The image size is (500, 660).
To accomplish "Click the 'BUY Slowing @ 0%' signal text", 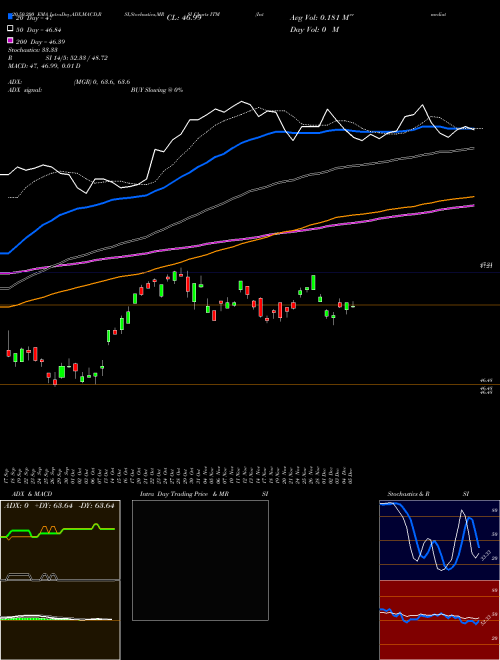I will pos(157,90).
